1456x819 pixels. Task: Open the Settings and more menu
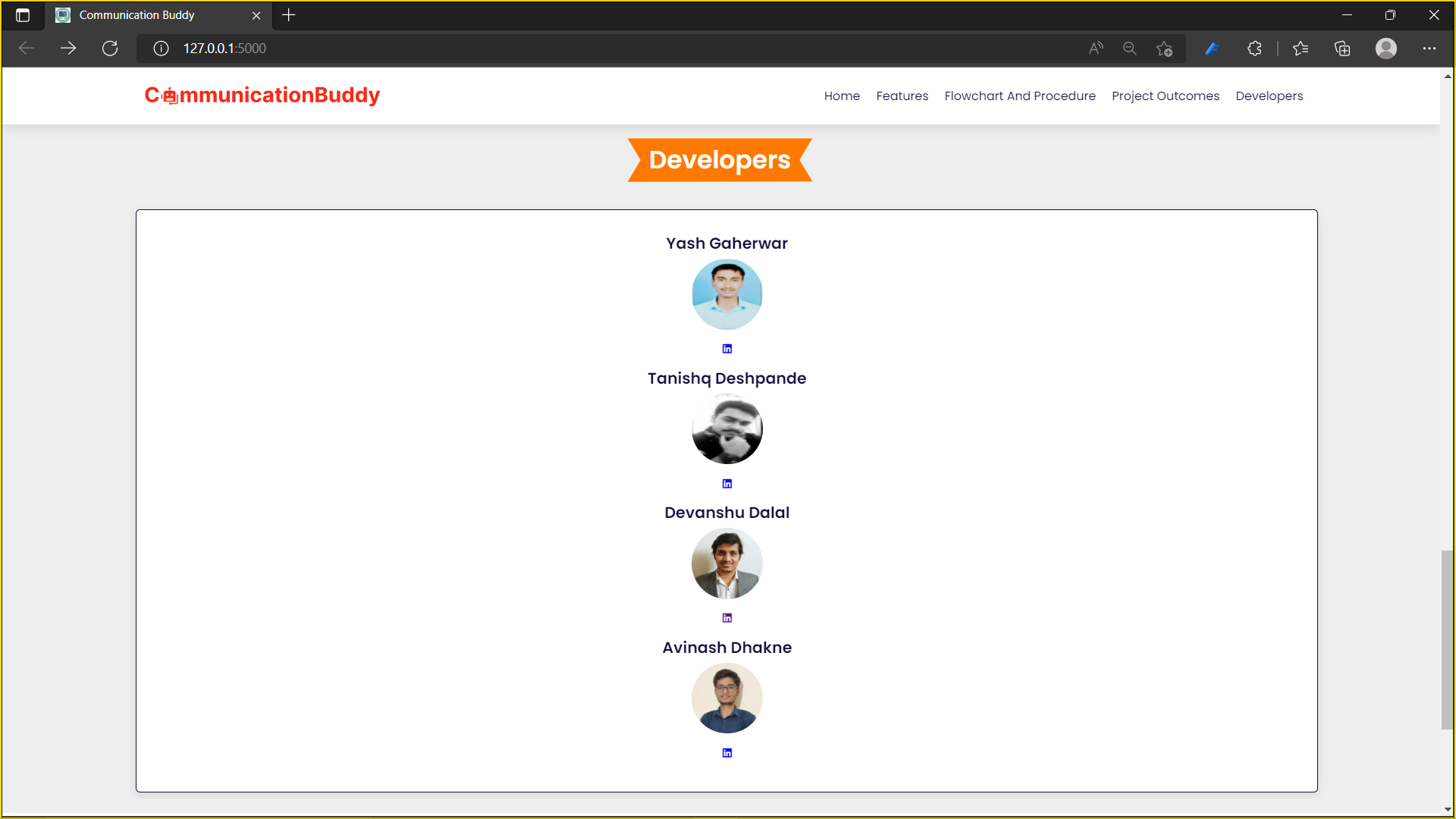tap(1431, 48)
